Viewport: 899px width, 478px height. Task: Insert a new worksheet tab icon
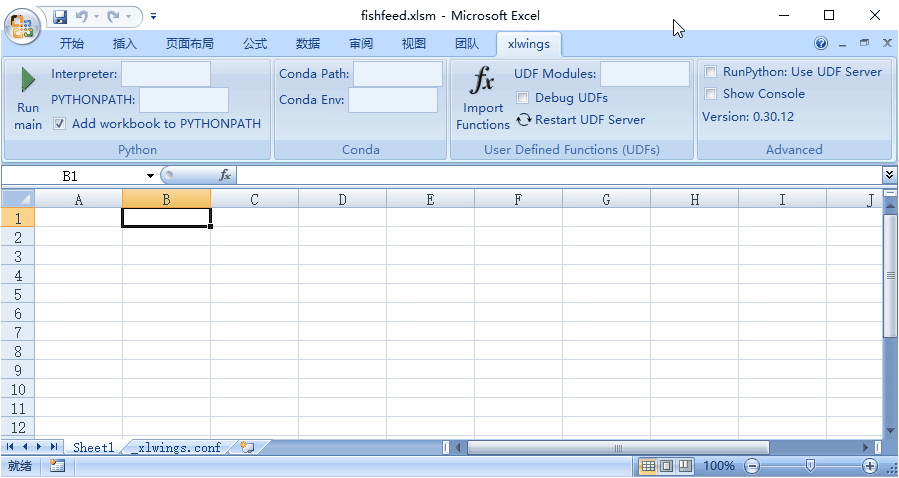pyautogui.click(x=247, y=447)
